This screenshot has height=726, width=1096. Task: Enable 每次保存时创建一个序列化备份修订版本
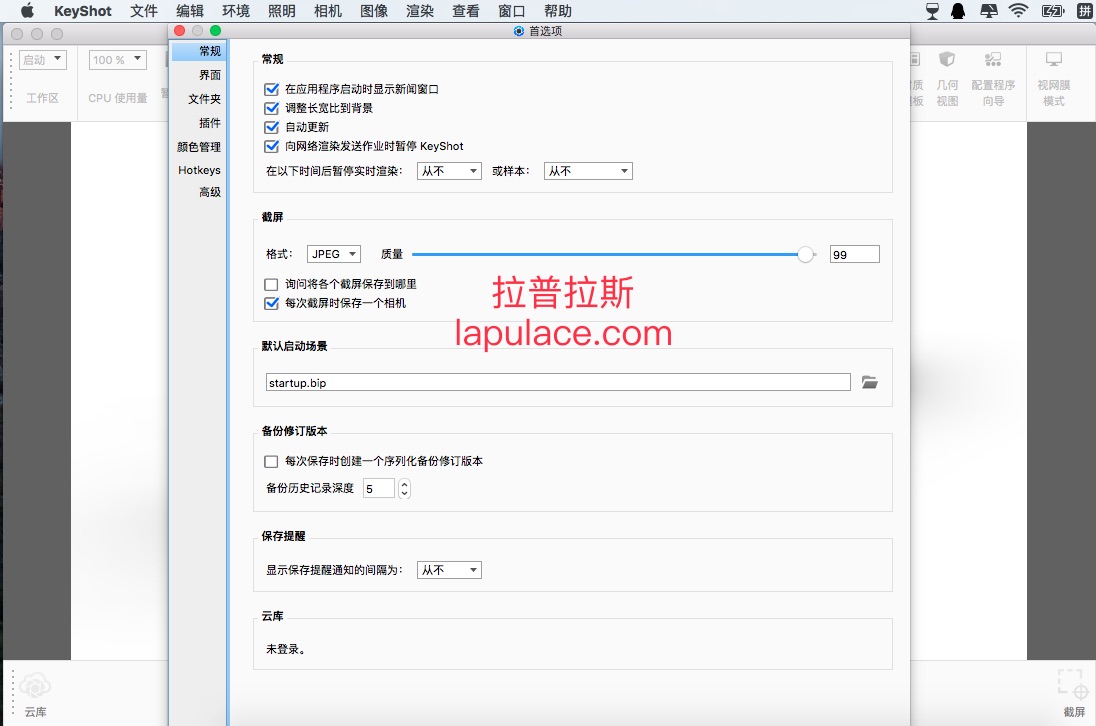tap(271, 461)
